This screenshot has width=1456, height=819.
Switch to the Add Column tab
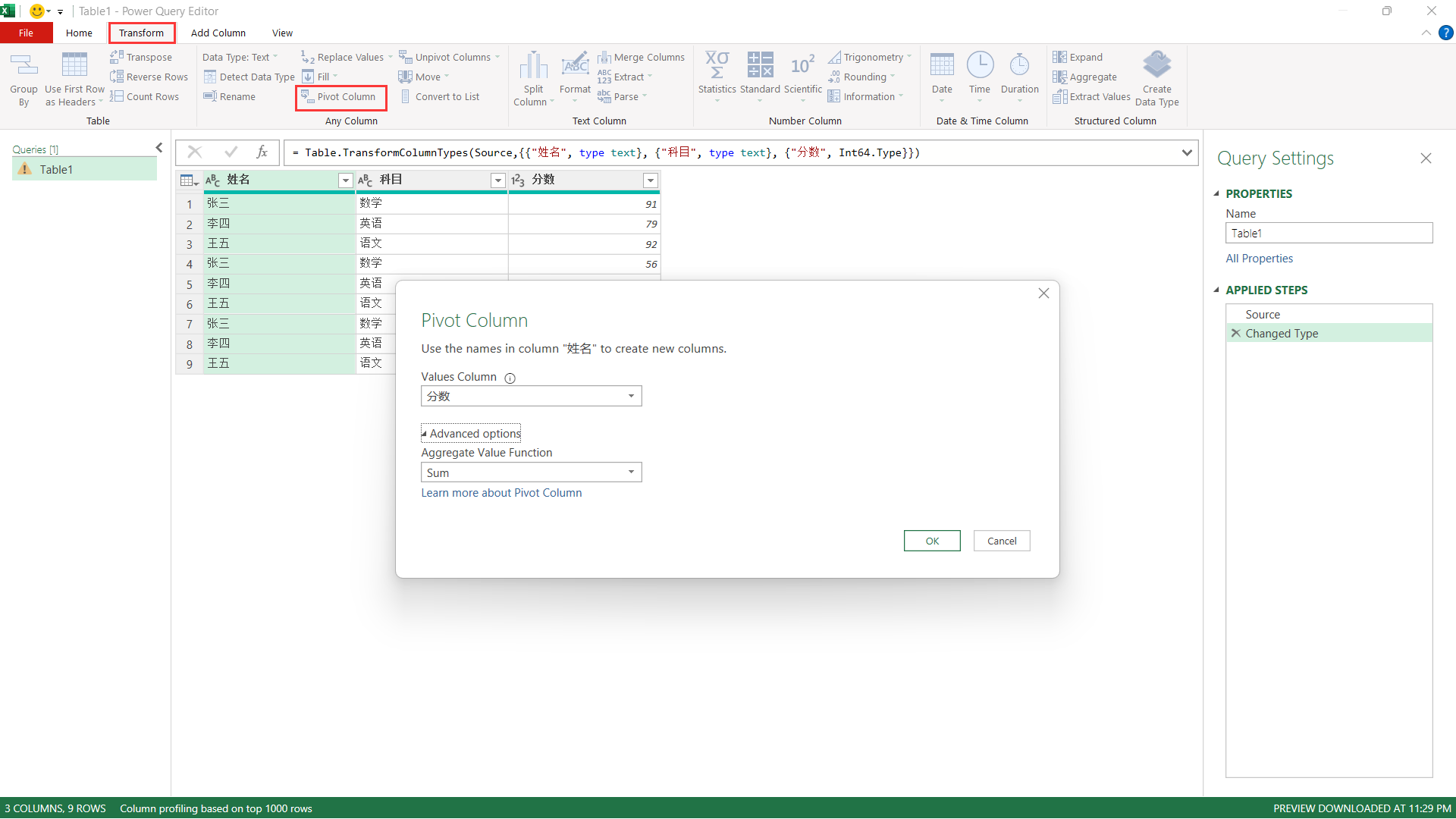click(218, 33)
